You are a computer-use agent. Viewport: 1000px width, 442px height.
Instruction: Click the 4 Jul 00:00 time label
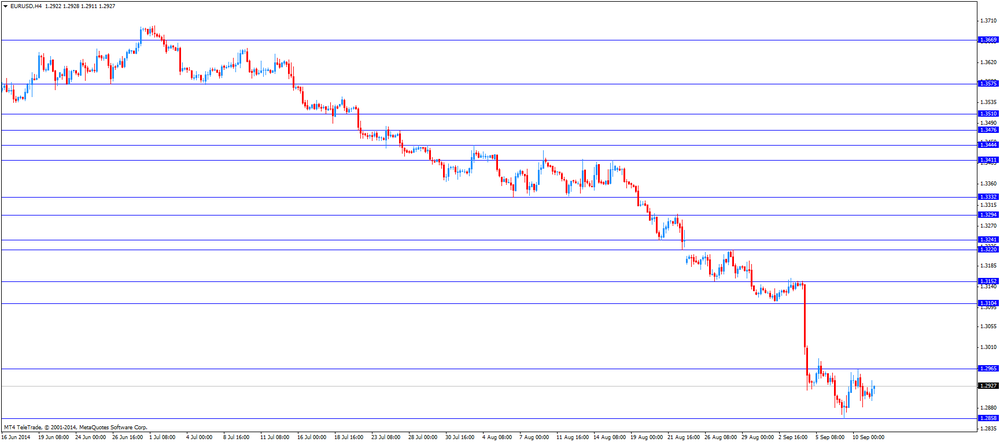(x=201, y=438)
